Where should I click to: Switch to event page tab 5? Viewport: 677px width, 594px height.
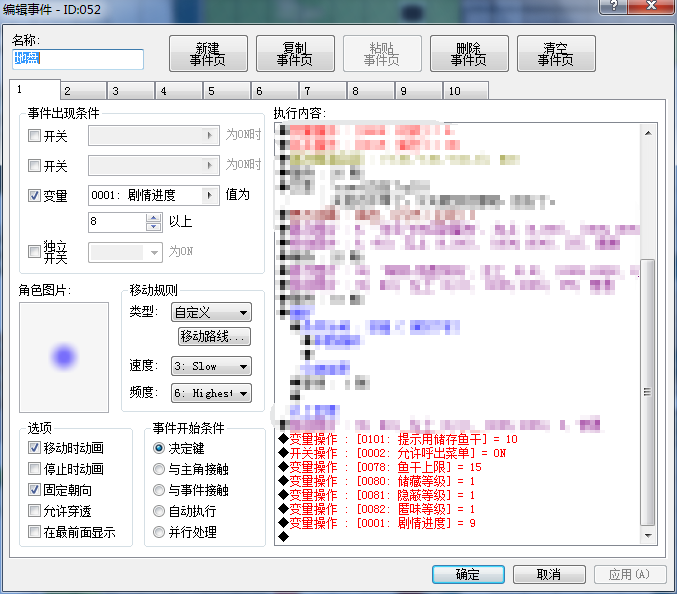(x=228, y=91)
